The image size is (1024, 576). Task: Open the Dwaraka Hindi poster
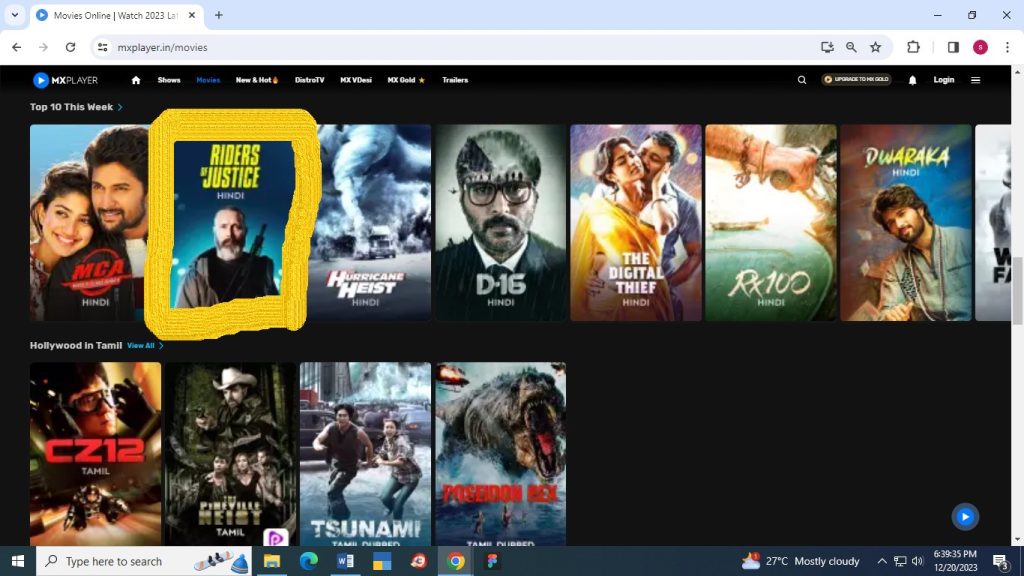[906, 223]
